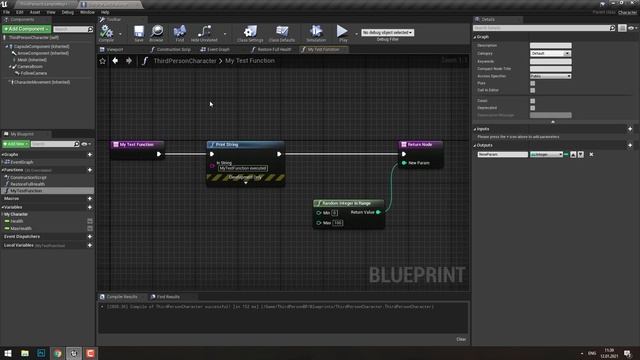This screenshot has width=640, height=360.
Task: Open the File menu
Action: point(7,12)
